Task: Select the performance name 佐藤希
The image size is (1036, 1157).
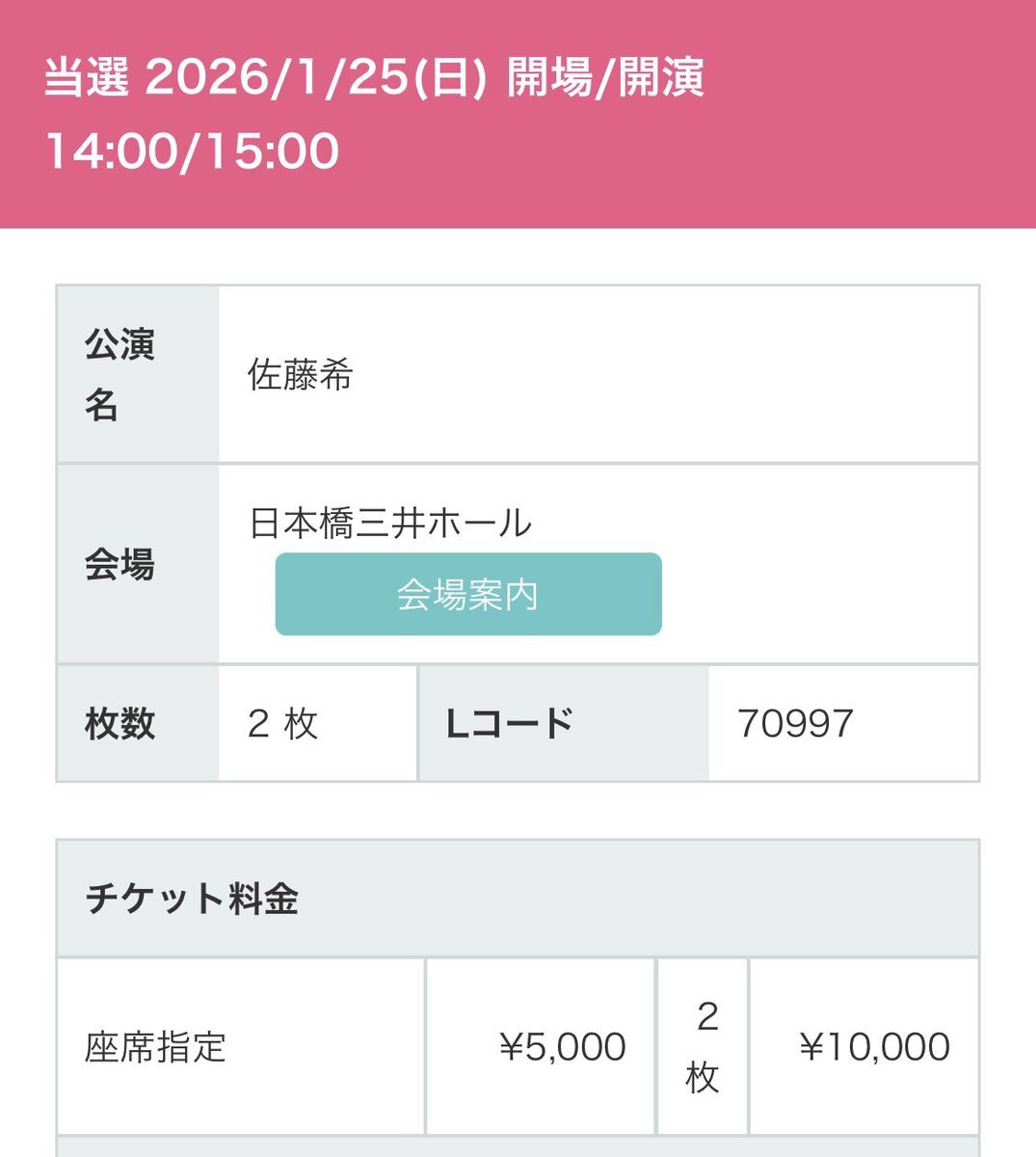Action: pyautogui.click(x=301, y=375)
